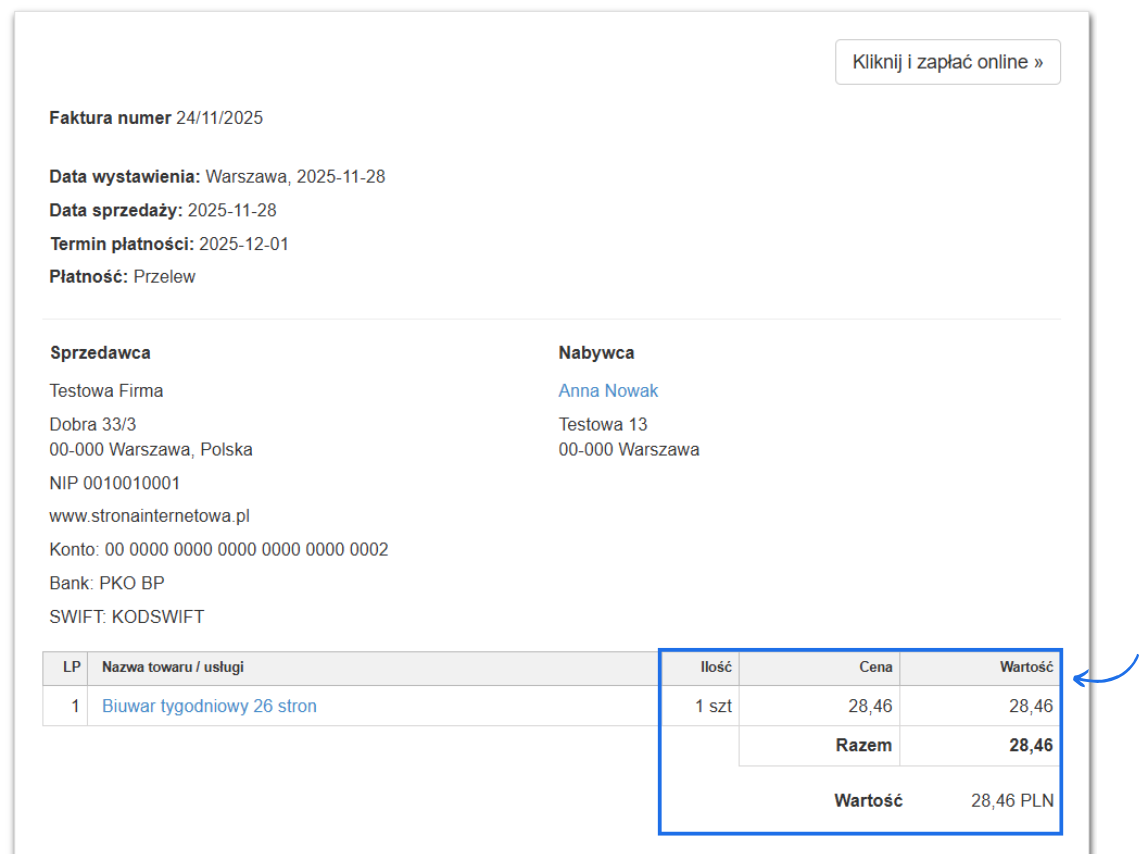Open the buyer link Anna Nowak
This screenshot has width=1143, height=854.
coord(608,390)
